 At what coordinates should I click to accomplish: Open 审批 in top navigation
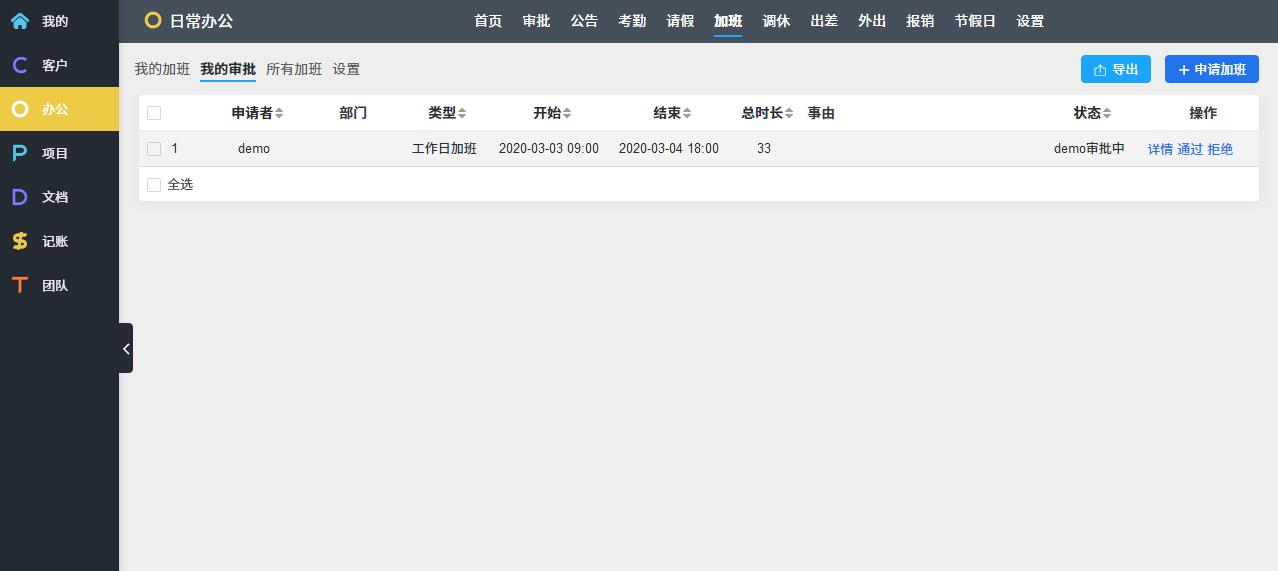pyautogui.click(x=536, y=21)
